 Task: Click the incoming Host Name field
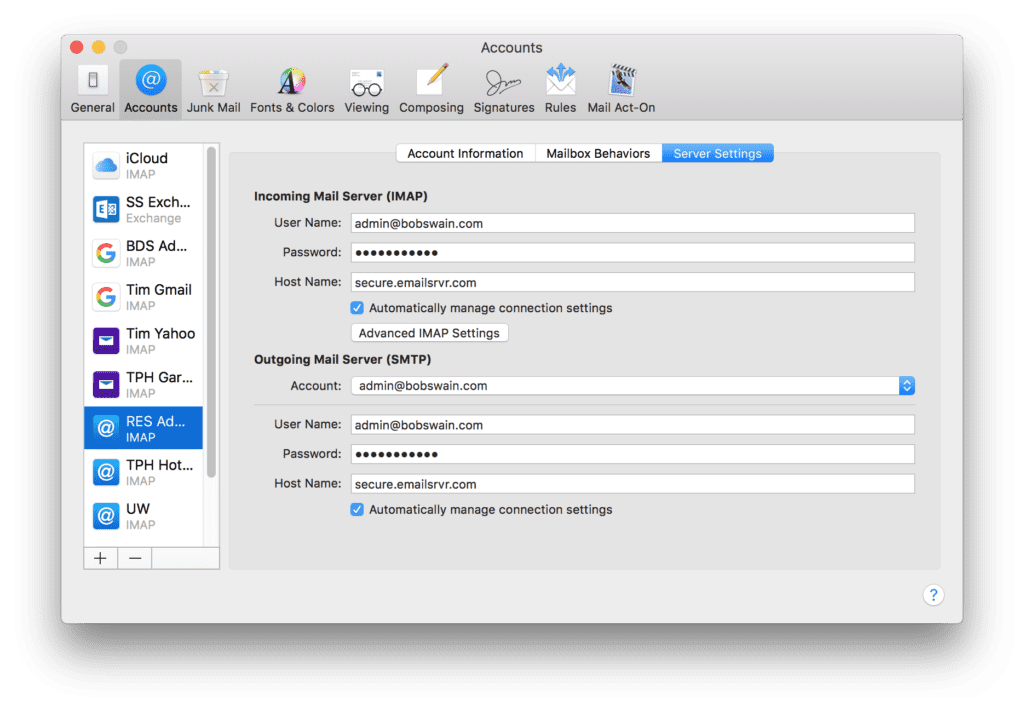632,282
